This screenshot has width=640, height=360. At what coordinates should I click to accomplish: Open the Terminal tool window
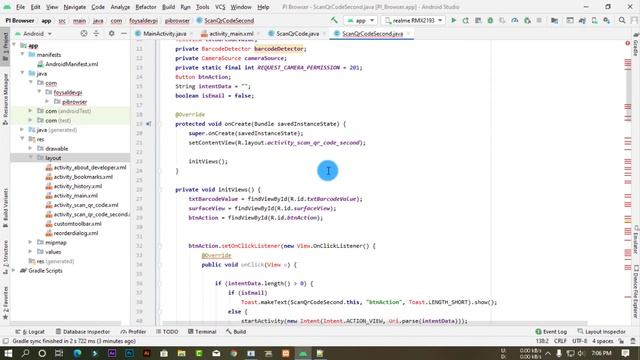[202, 331]
